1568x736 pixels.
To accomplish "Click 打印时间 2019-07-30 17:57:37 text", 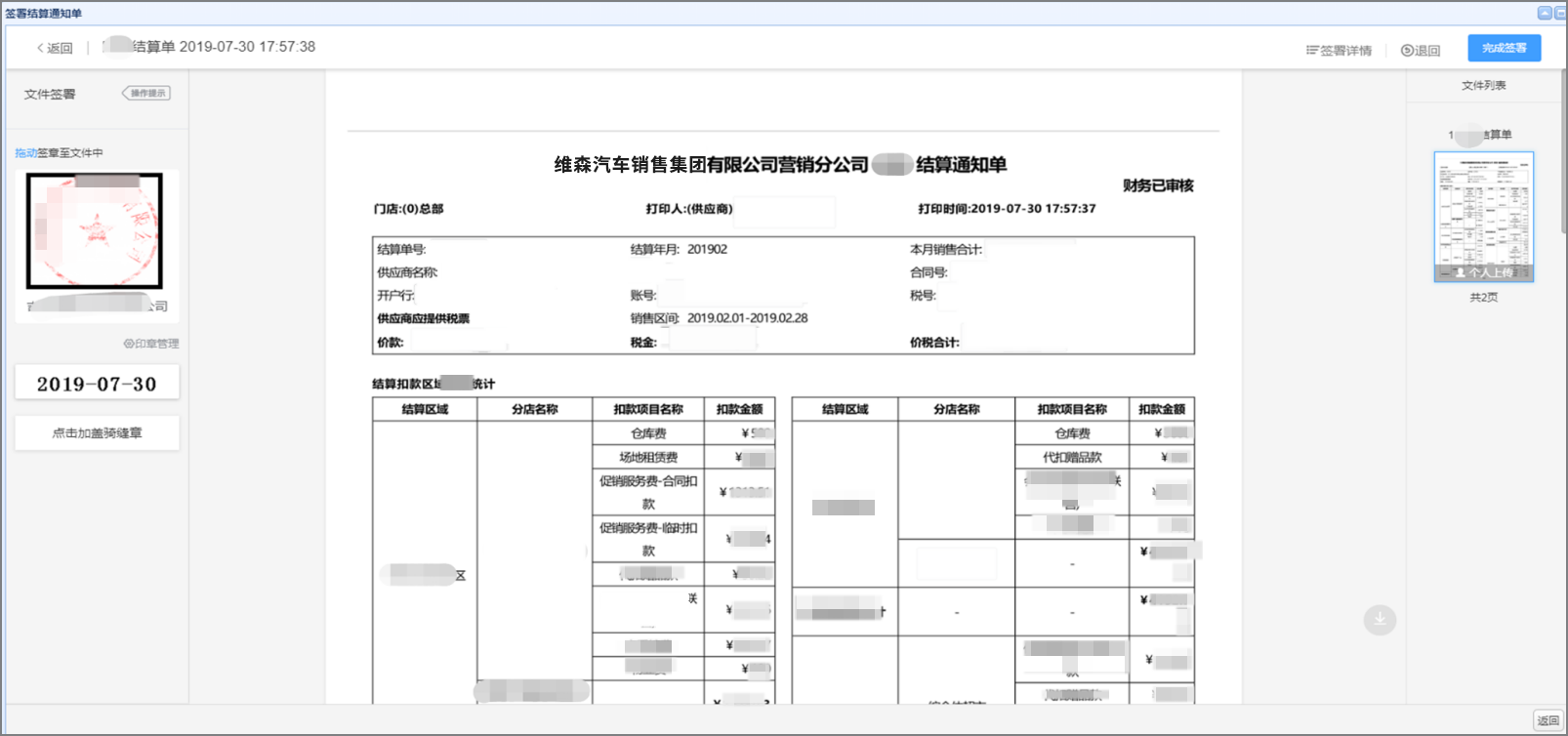I will [x=1007, y=209].
